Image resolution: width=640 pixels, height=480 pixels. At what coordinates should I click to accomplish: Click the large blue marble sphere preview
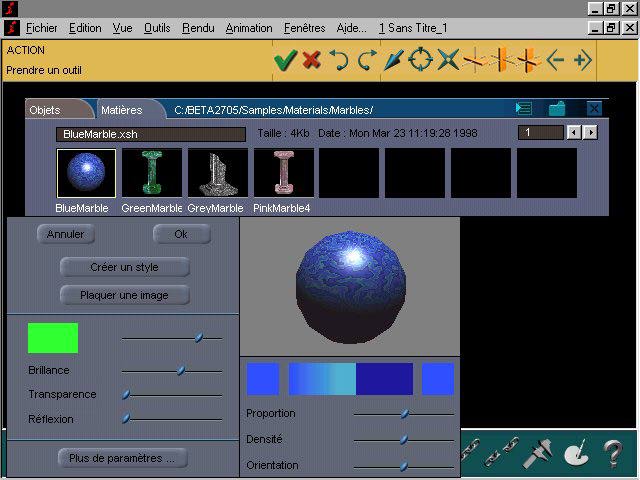click(351, 287)
